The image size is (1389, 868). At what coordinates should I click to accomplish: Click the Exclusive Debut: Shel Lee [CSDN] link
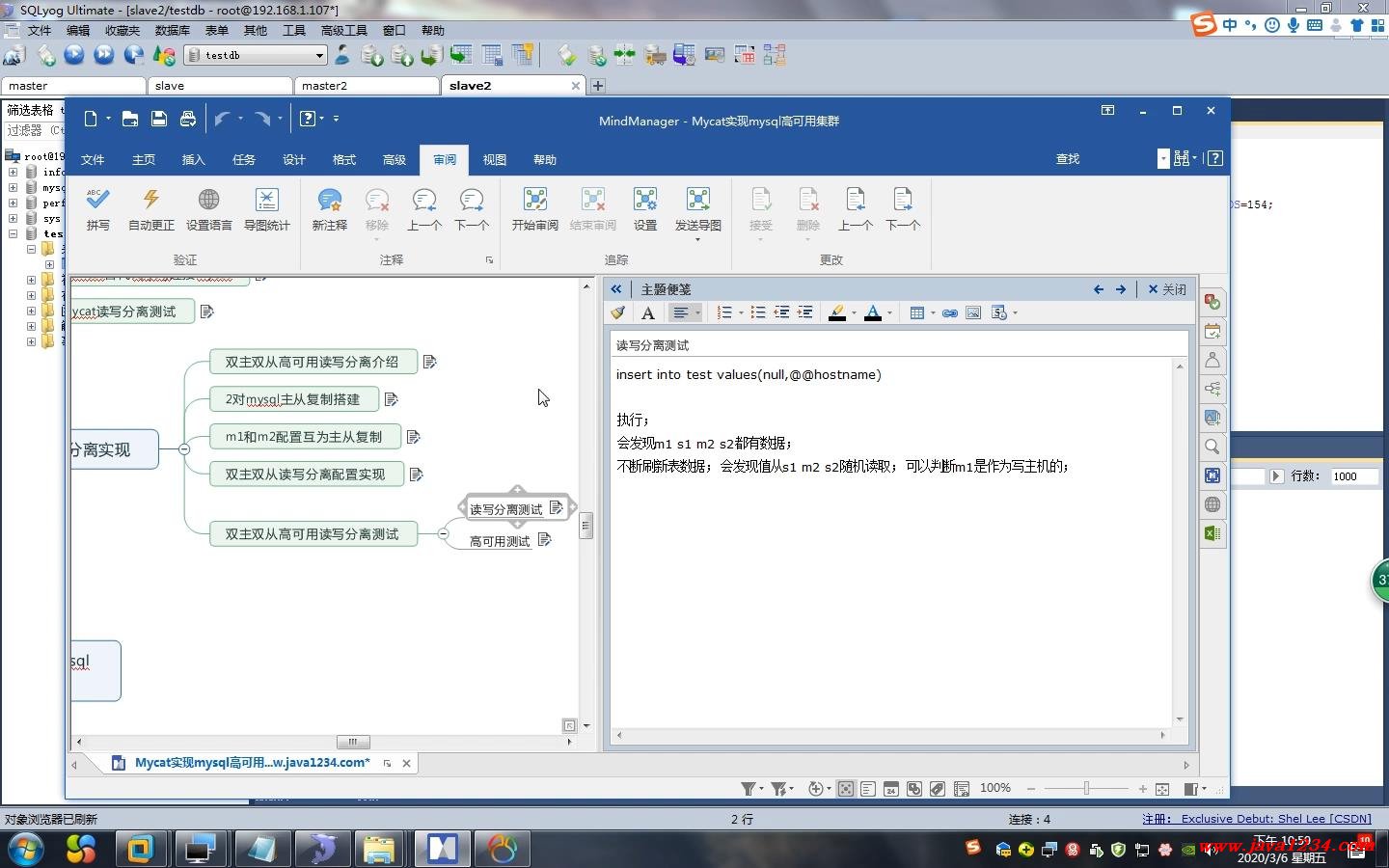1276,819
